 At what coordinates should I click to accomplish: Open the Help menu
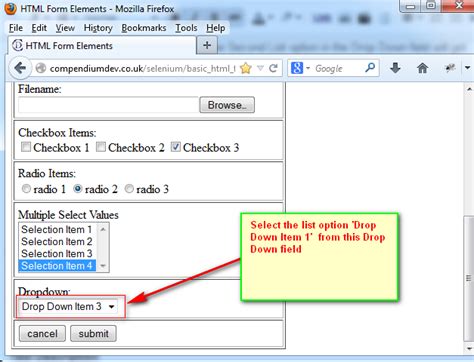[215, 28]
